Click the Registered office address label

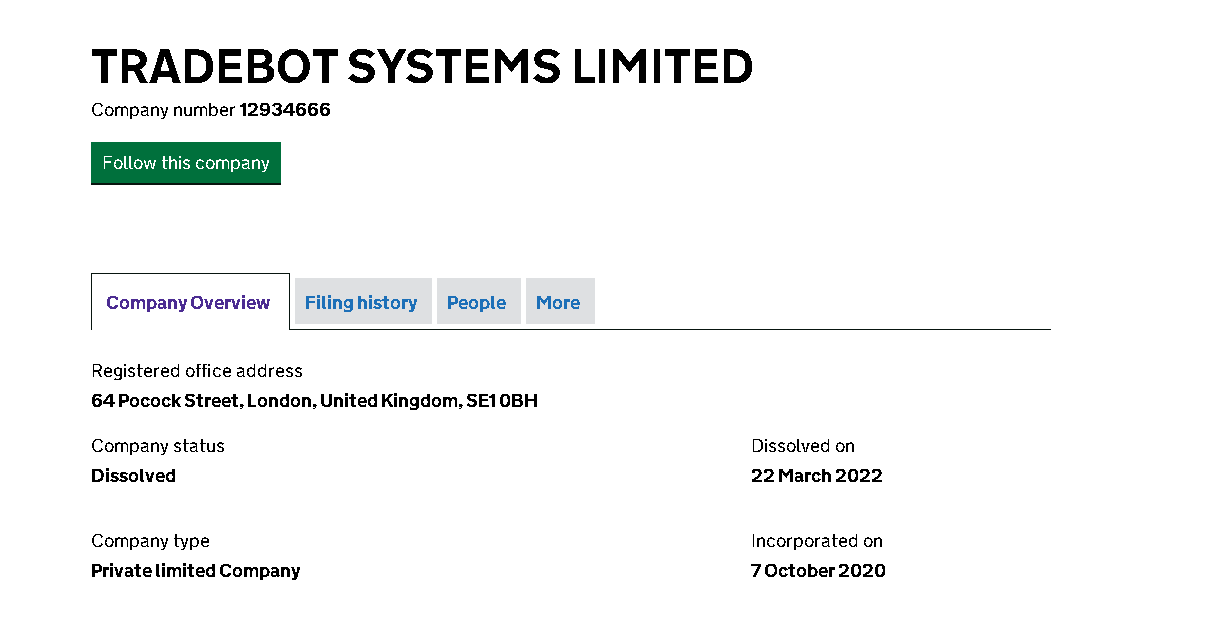pos(197,371)
